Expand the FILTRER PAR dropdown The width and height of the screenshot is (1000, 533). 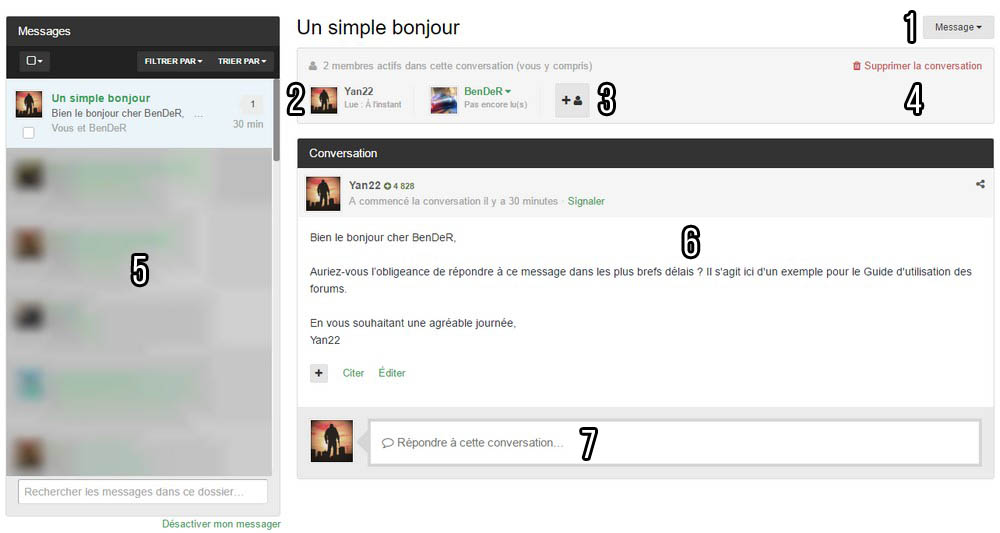173,61
